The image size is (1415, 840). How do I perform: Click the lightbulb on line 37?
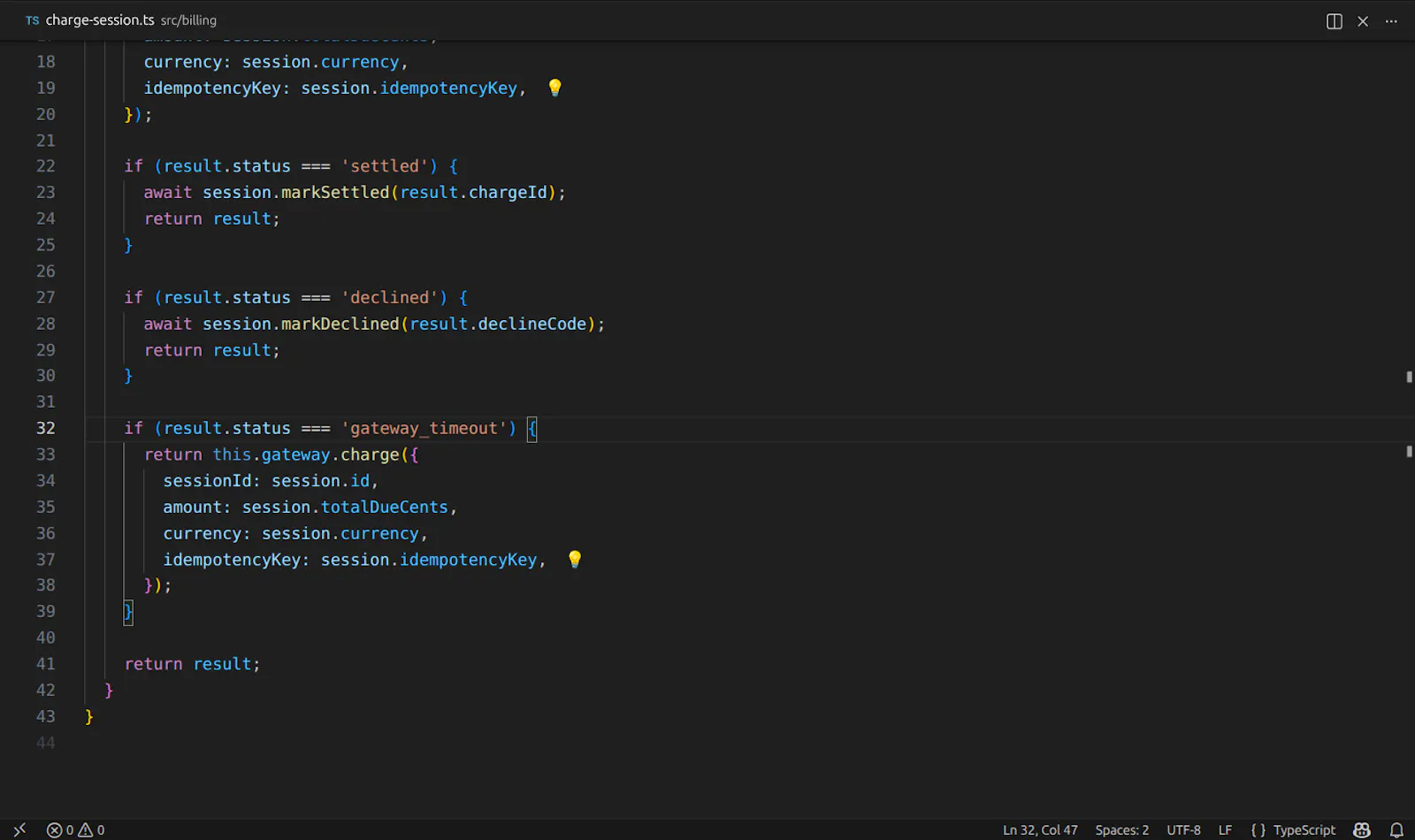point(575,559)
